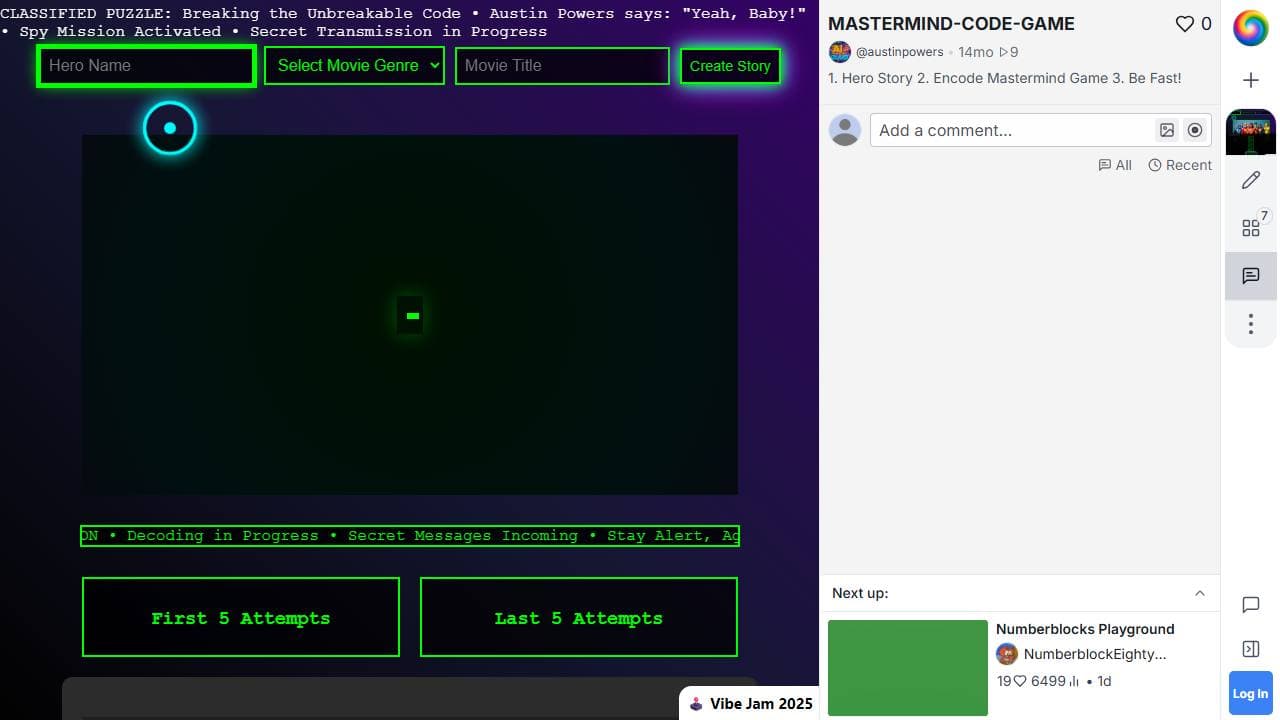Toggle the comments panel icon in the sidebar
This screenshot has height=720, width=1280.
(1250, 276)
